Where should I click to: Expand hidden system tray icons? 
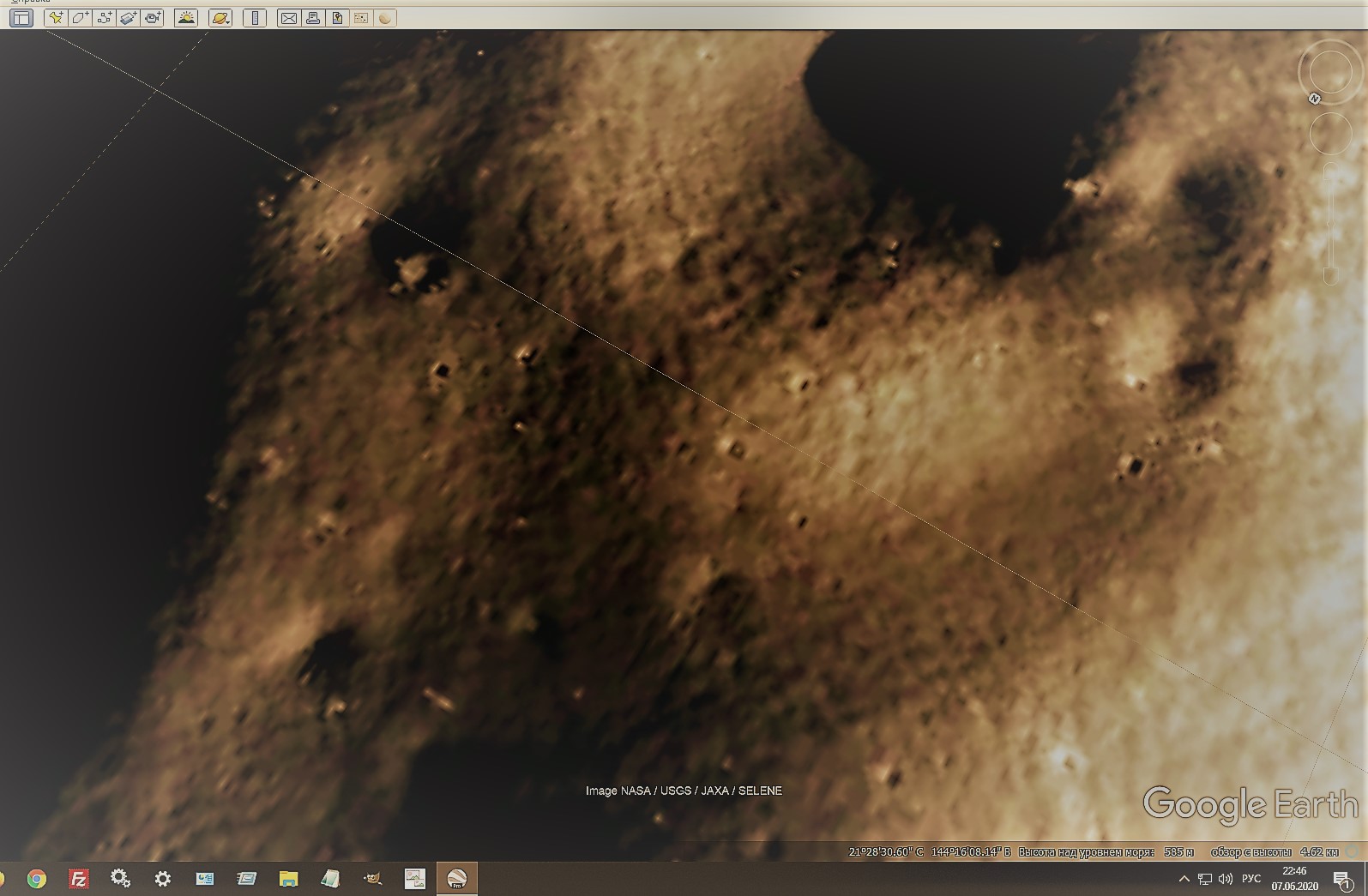pyautogui.click(x=1184, y=879)
